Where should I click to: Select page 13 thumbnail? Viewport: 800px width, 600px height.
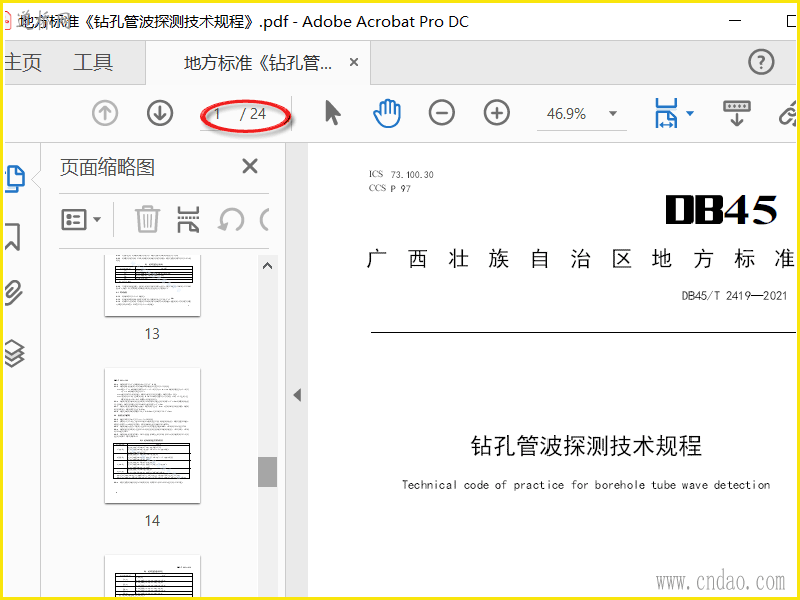pos(152,285)
